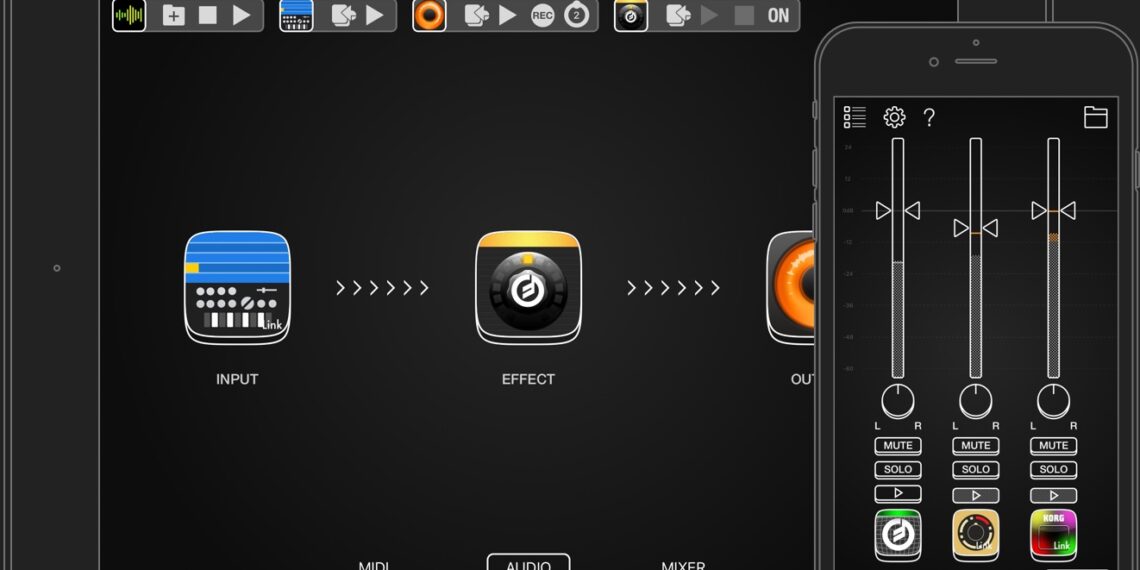The image size is (1140, 570).
Task: Click the stop square next to waveform icon
Action: pyautogui.click(x=207, y=15)
